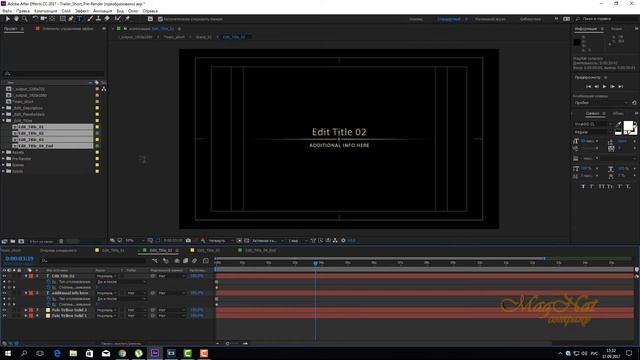Screen dimensions: 640x360
Task: Click the white fill color swatch
Action: [x=628, y=126]
